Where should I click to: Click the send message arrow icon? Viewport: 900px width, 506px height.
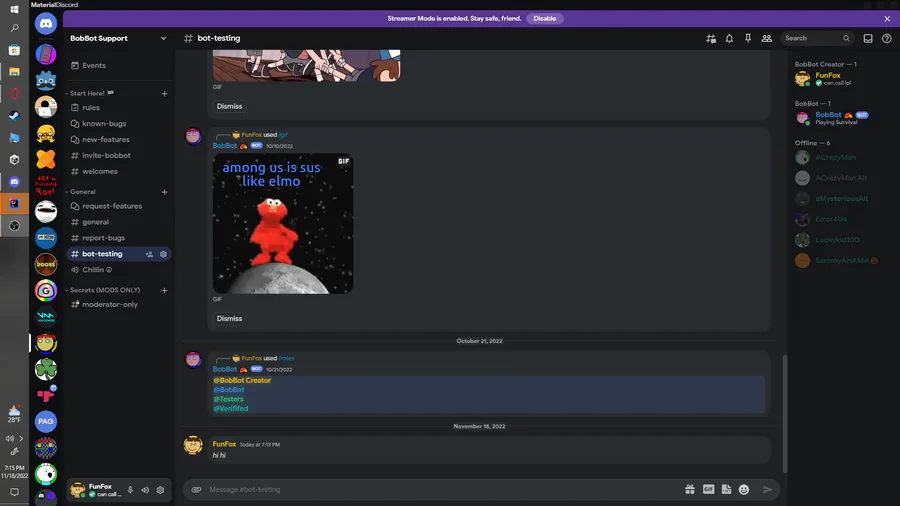click(767, 489)
